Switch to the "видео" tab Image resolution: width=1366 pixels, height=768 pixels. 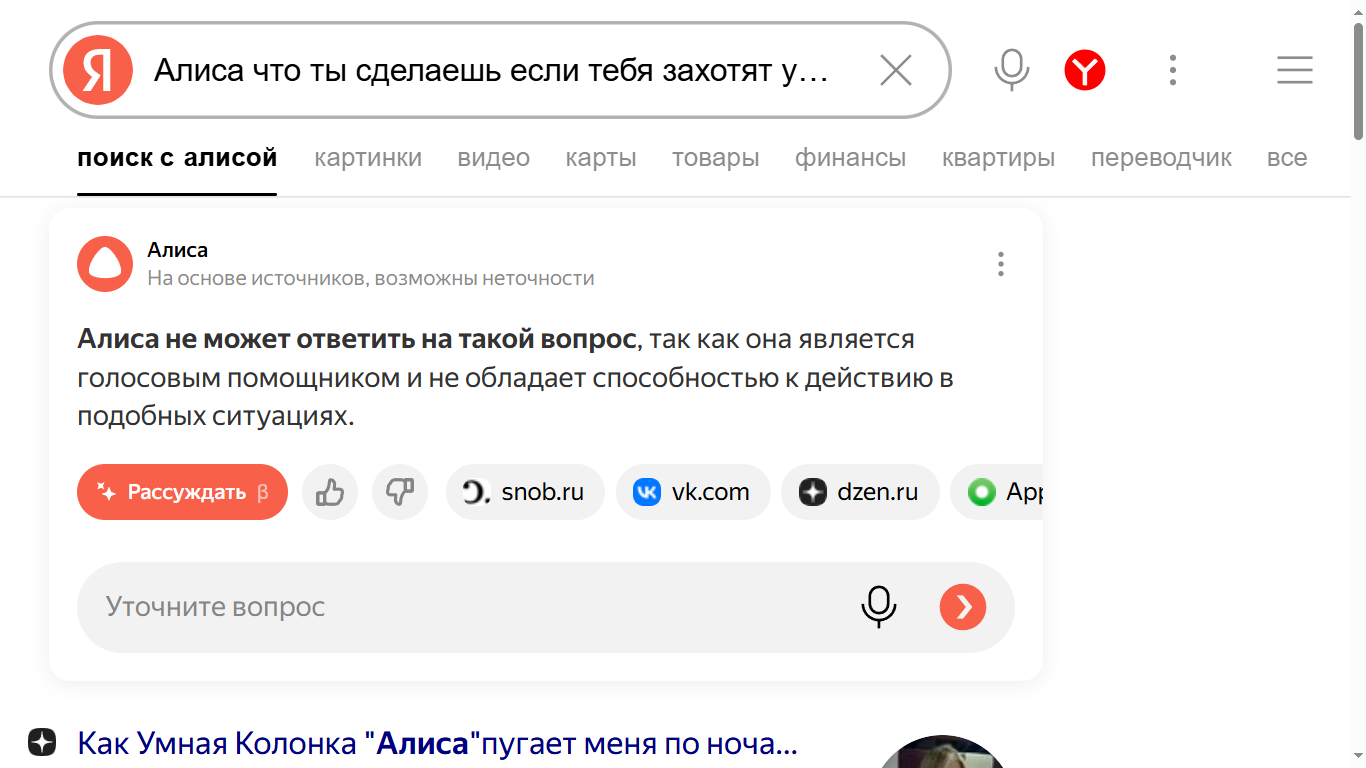click(x=494, y=158)
